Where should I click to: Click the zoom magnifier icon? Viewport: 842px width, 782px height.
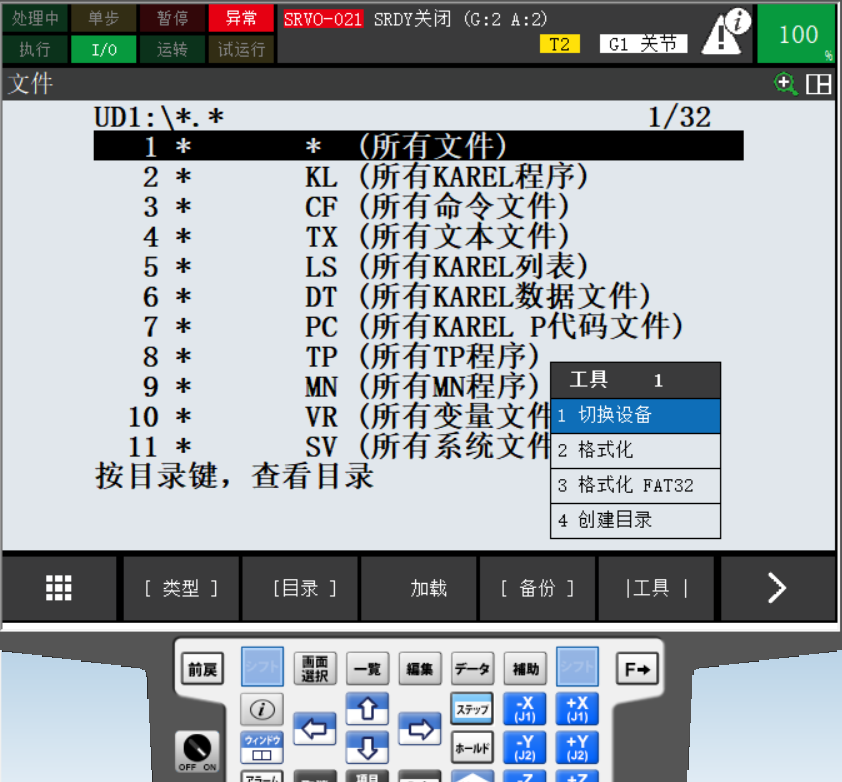point(785,84)
